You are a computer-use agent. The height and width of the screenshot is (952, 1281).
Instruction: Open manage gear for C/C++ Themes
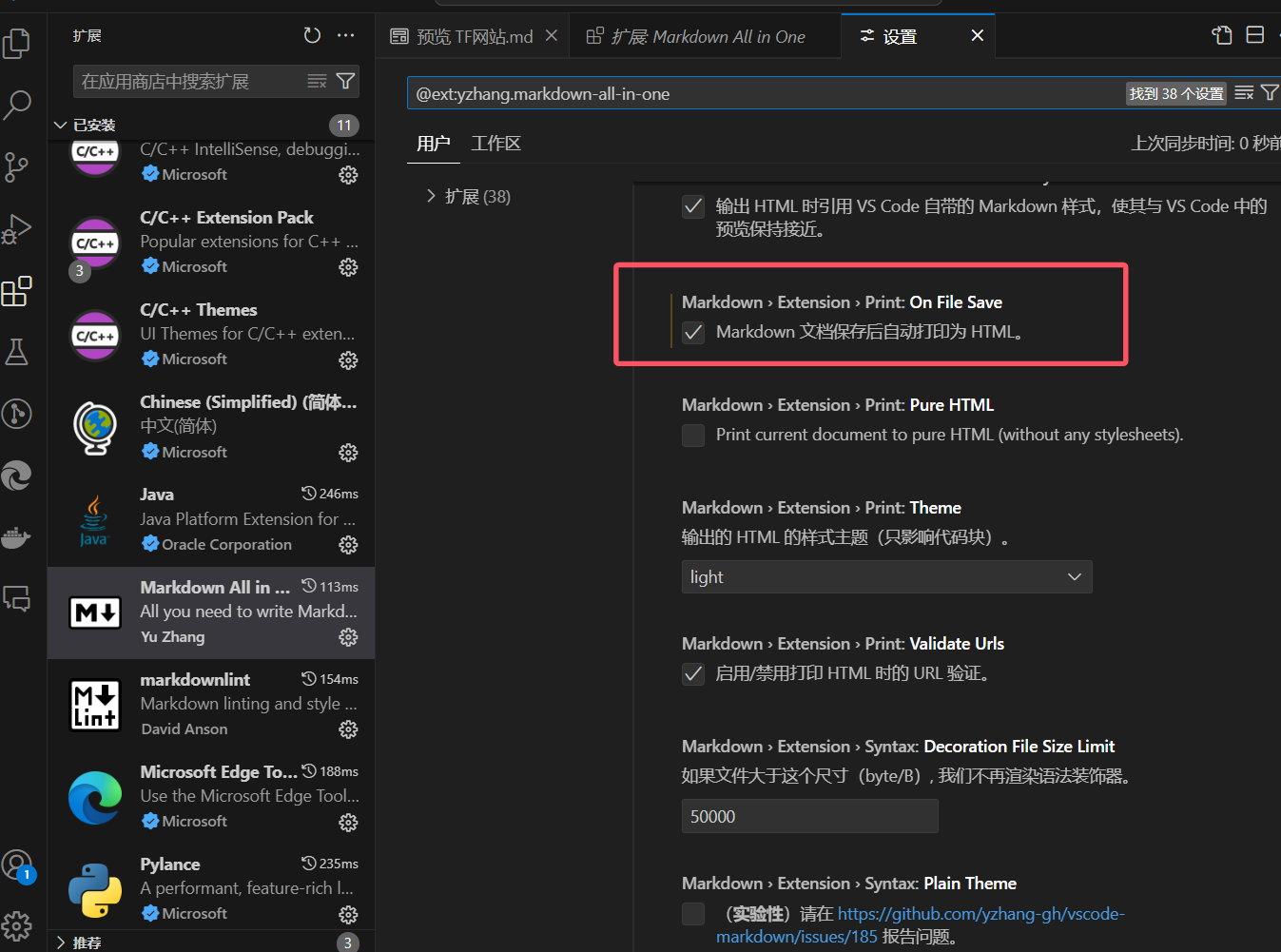(x=349, y=359)
